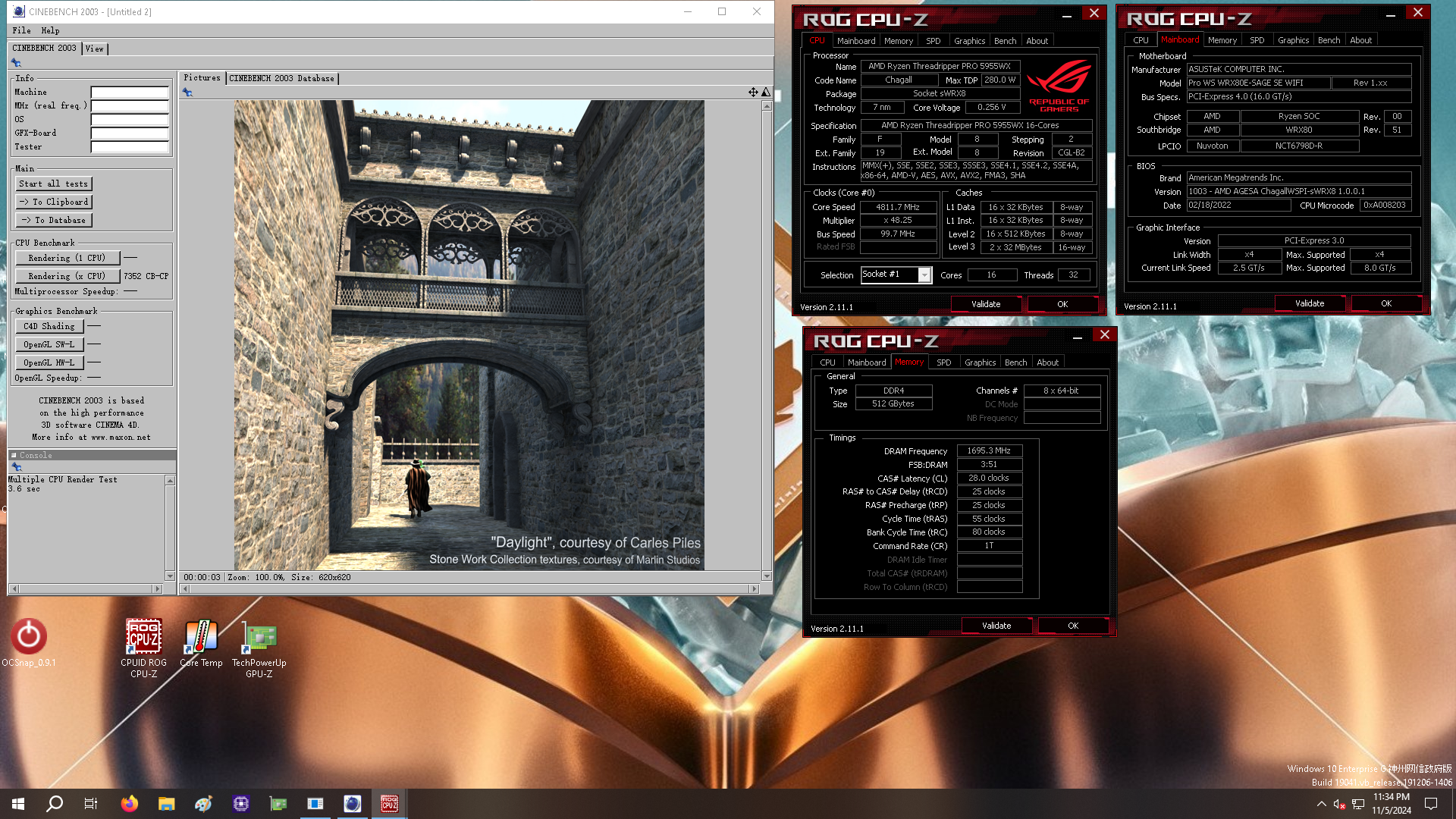
Task: Click OK in the Memory timings CPU-Z window
Action: pyautogui.click(x=1073, y=626)
